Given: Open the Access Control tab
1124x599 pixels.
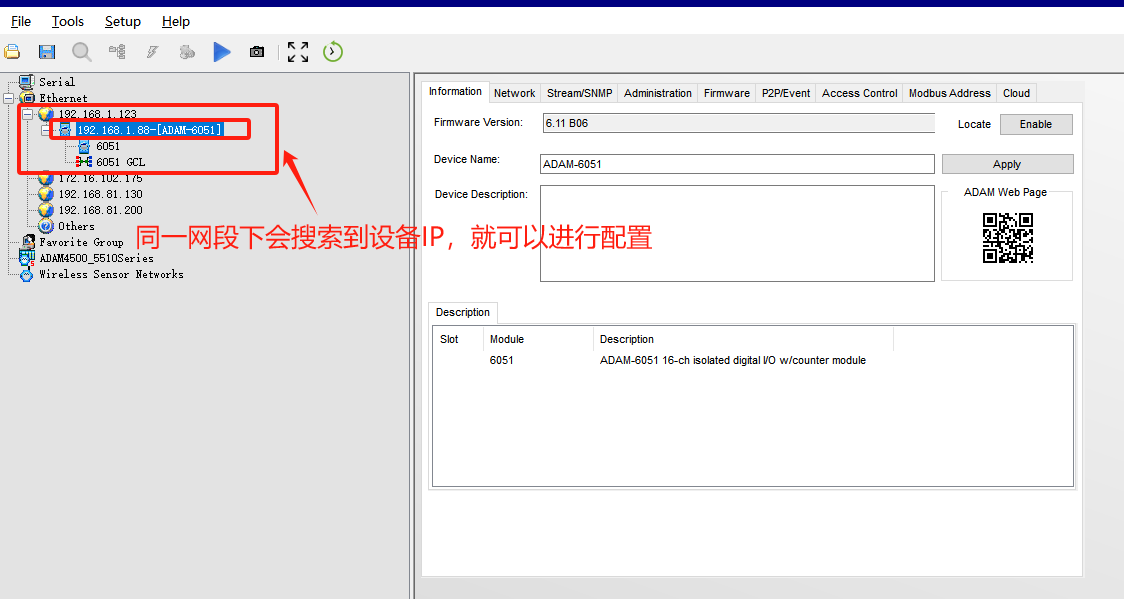Looking at the screenshot, I should pos(859,93).
